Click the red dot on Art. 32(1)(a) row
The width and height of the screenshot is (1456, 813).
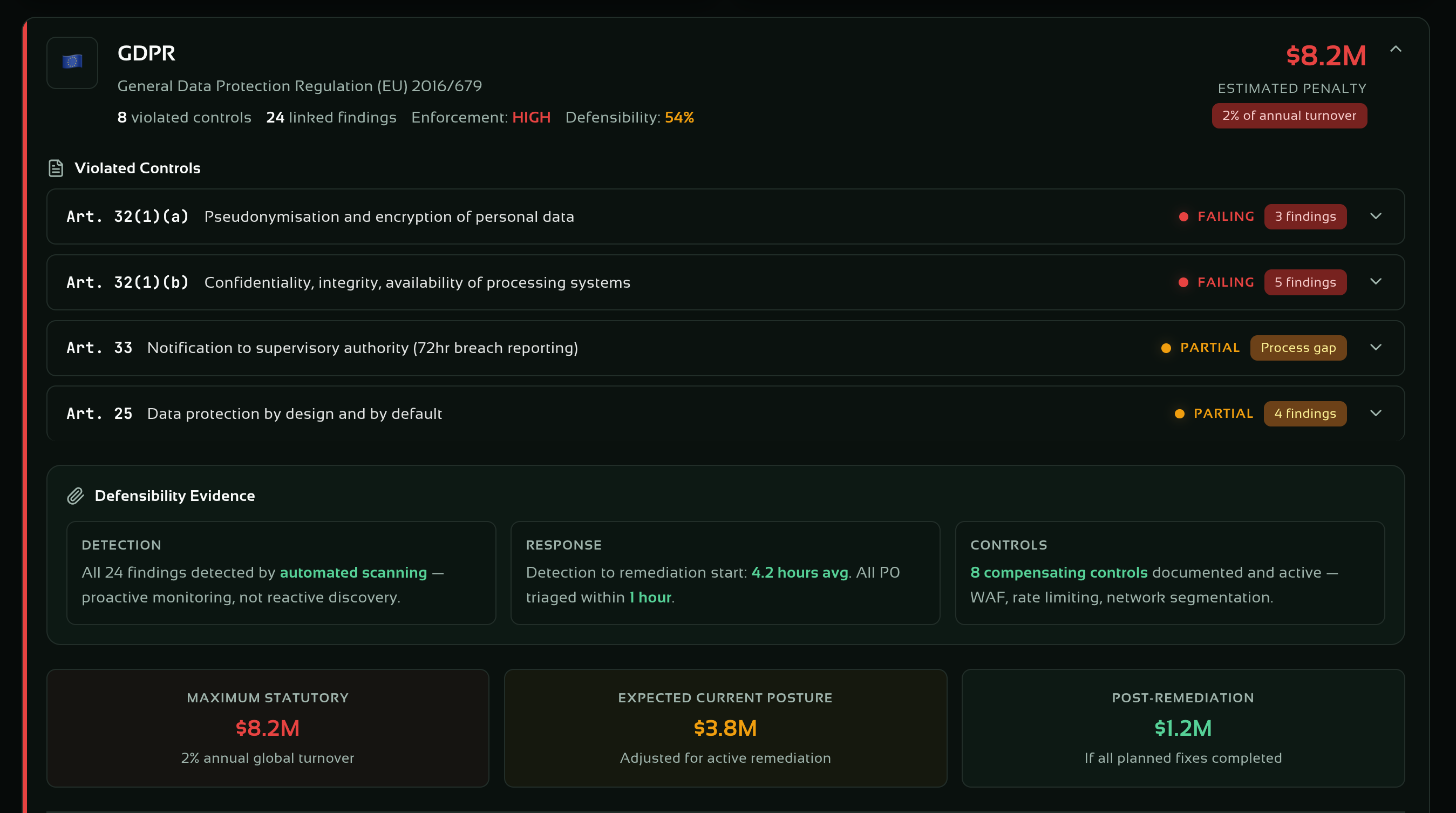point(1183,216)
